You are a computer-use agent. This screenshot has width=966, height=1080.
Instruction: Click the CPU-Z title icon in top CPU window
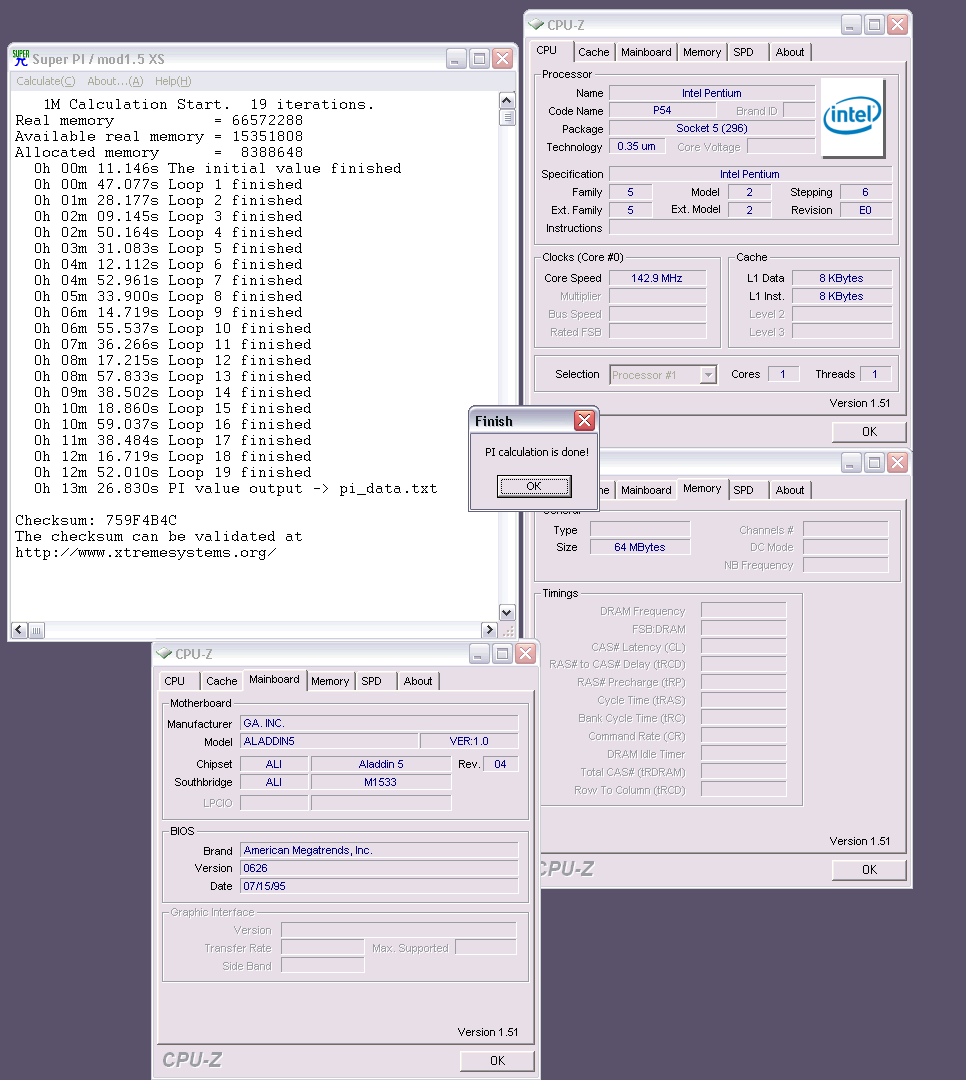pyautogui.click(x=536, y=25)
